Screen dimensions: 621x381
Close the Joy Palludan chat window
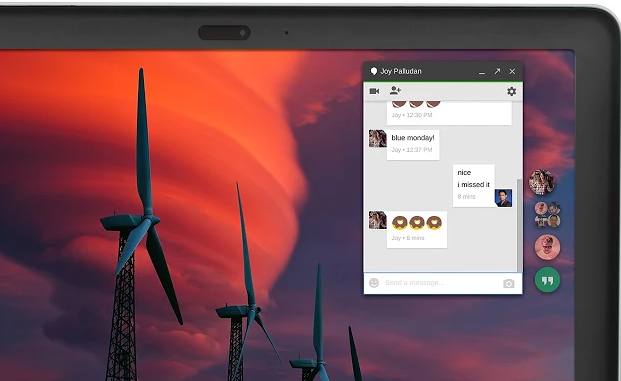coord(512,71)
